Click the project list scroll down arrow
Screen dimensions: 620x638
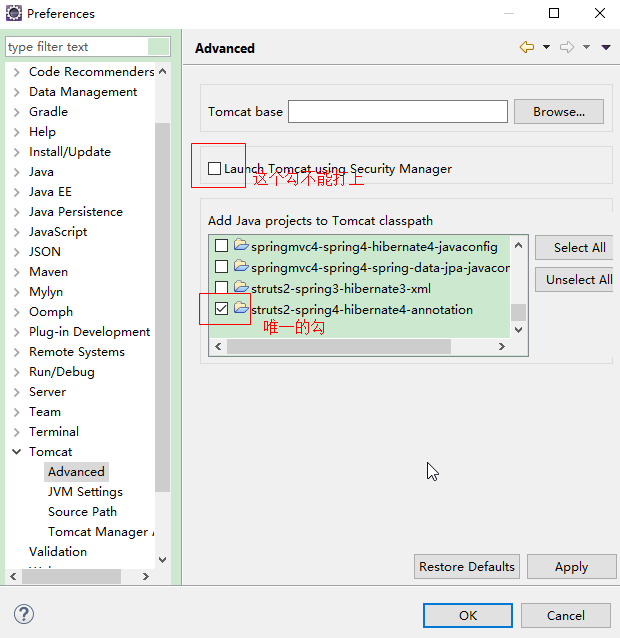click(x=518, y=329)
